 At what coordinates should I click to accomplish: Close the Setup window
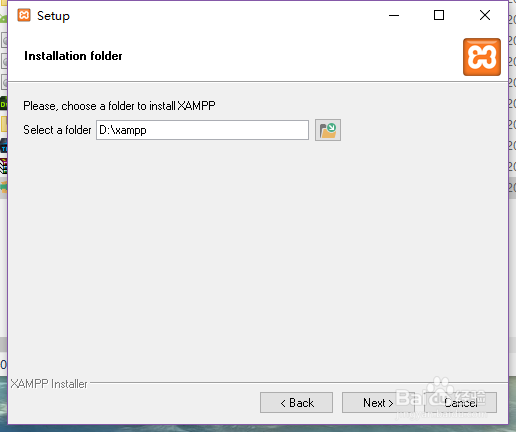(485, 15)
